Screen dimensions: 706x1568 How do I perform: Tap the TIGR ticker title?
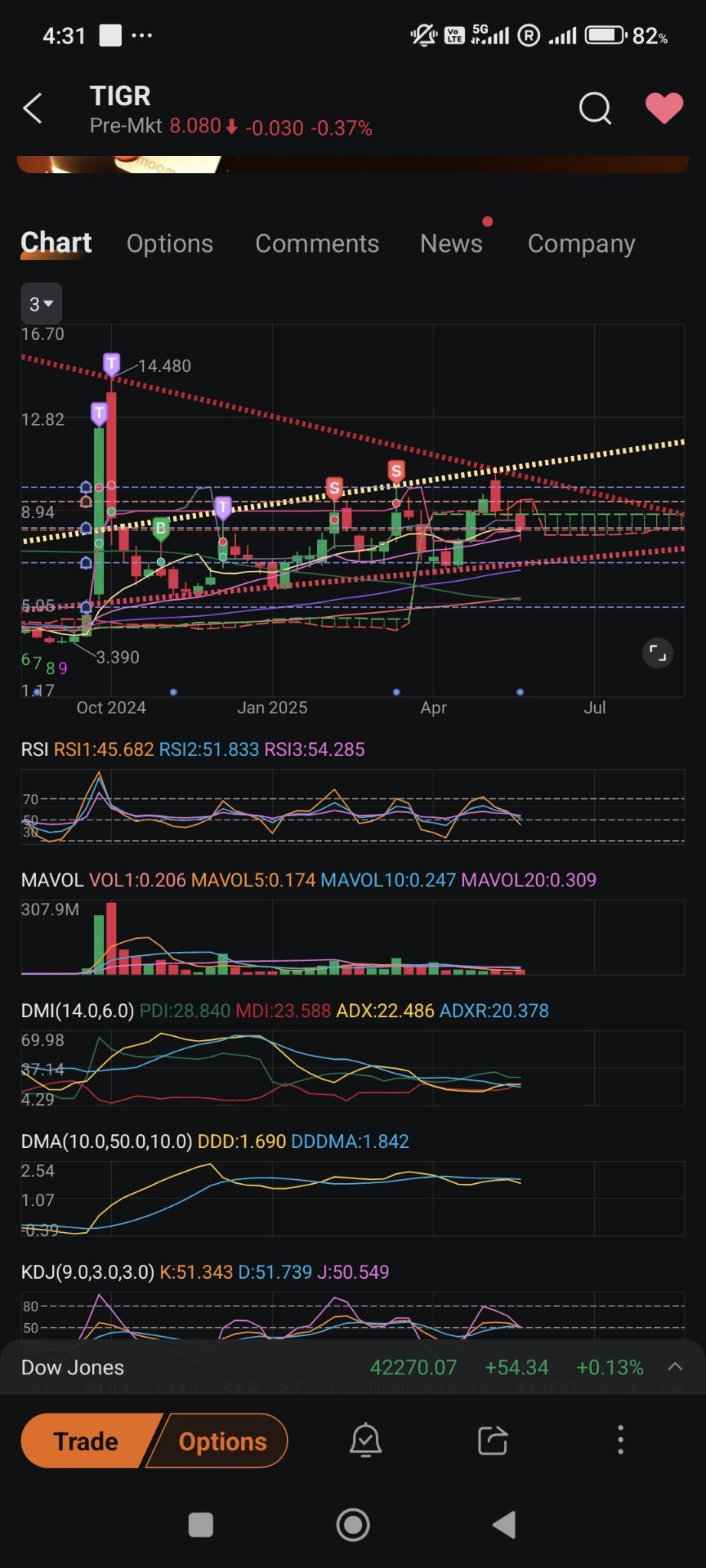coord(120,96)
